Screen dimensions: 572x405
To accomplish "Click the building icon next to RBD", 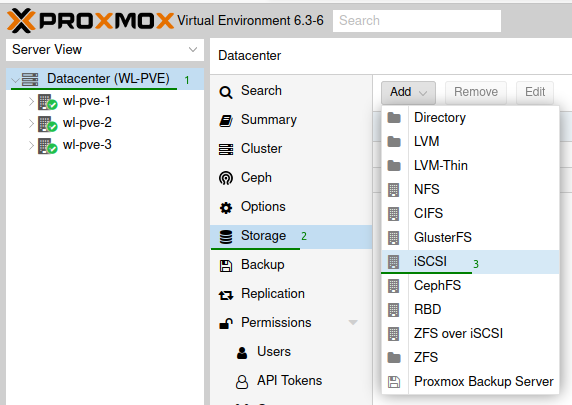I will [x=393, y=310].
